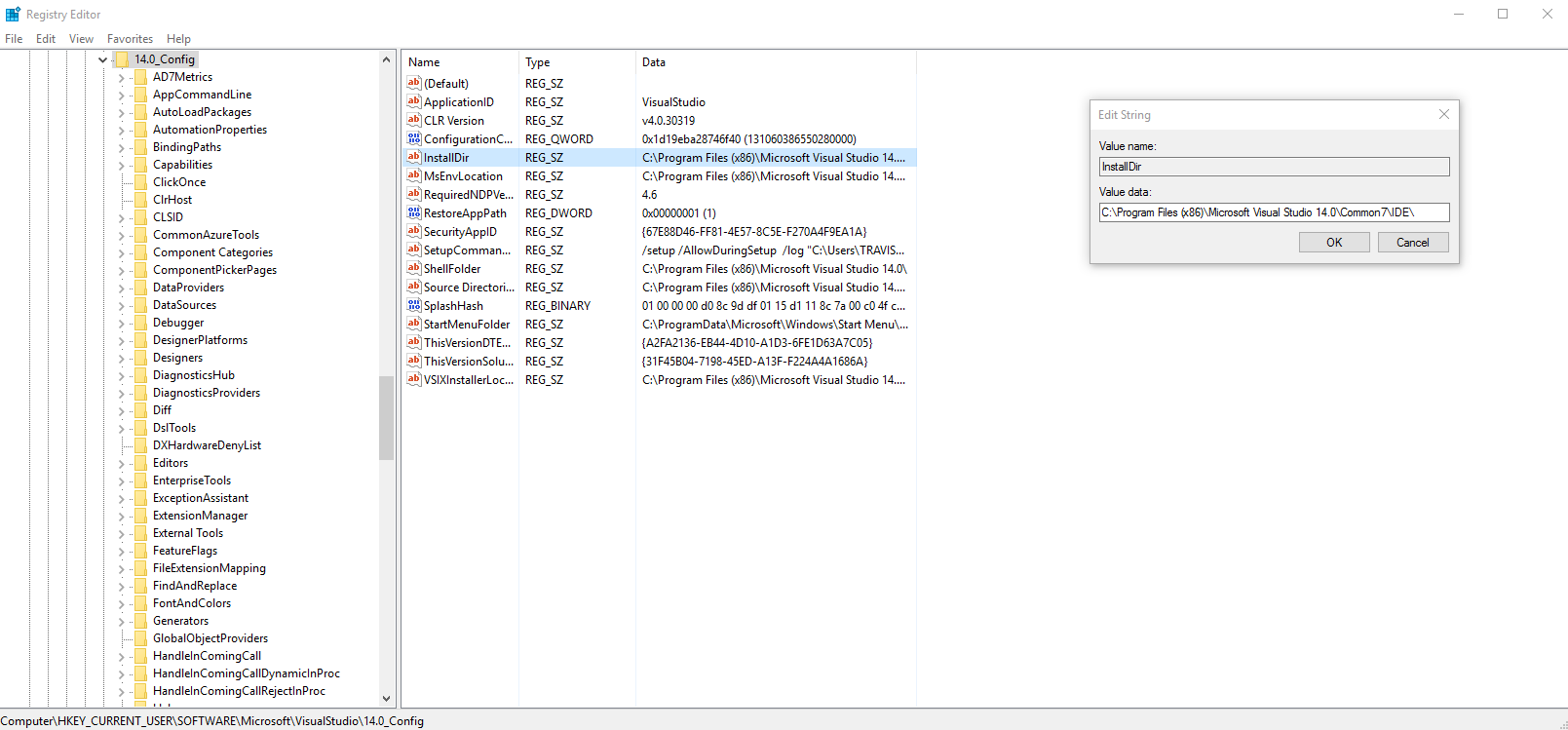Expand the DataProviders key
Screen dimensions: 1568x730
click(x=121, y=288)
